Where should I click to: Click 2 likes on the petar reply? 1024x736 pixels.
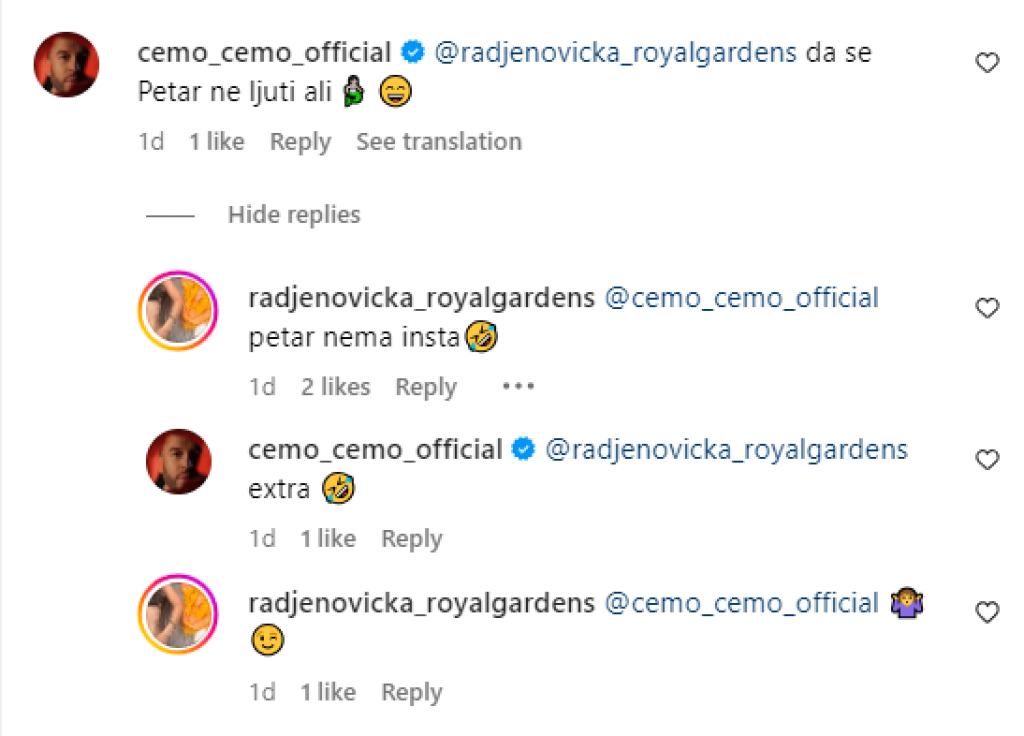(335, 386)
